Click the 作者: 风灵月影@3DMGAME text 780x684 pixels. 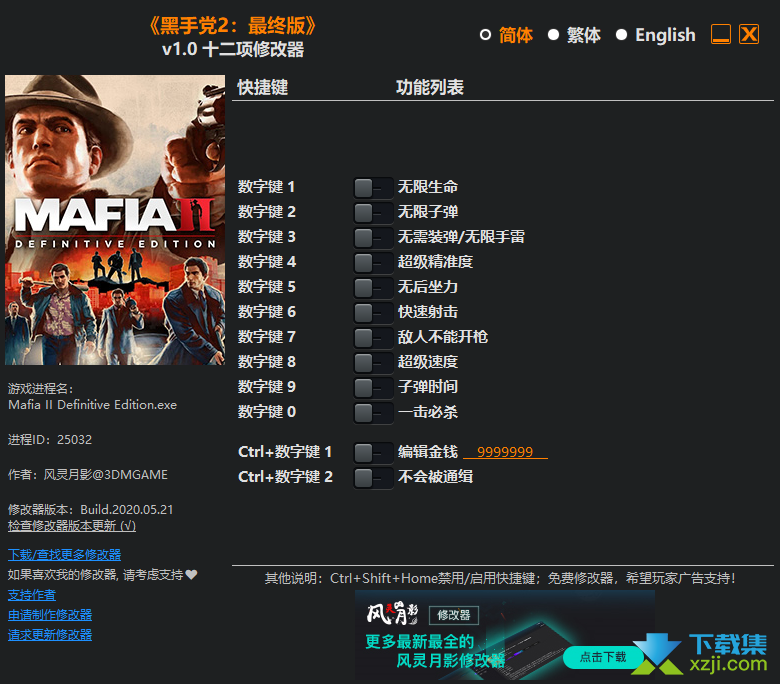click(88, 475)
